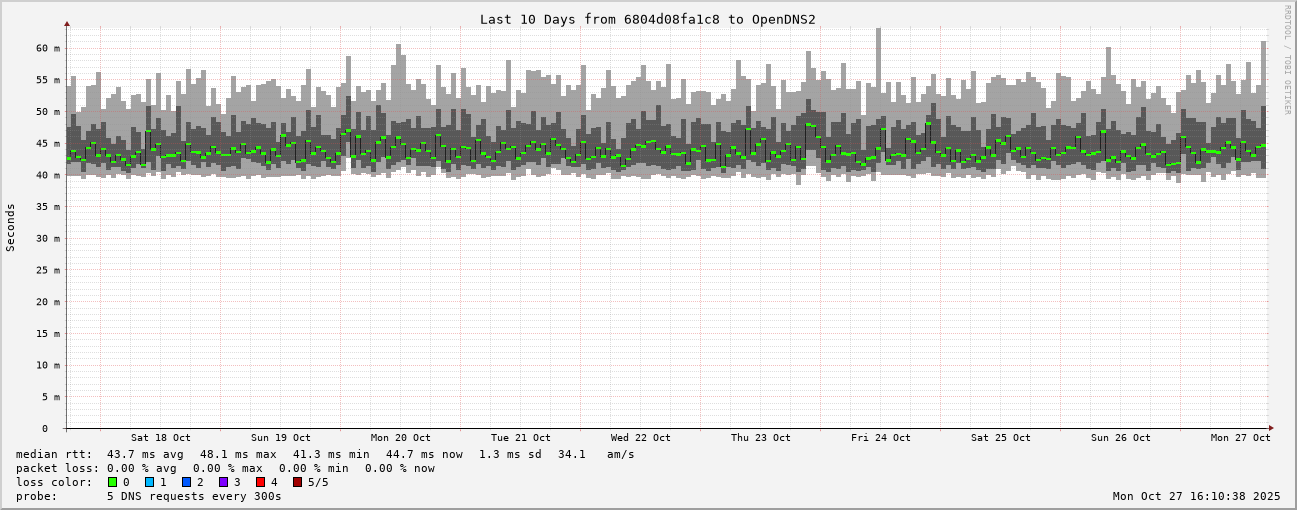The height and width of the screenshot is (510, 1297).
Task: Click the RRDTOOL / TOBI OETIKER watermark
Action: click(1287, 59)
